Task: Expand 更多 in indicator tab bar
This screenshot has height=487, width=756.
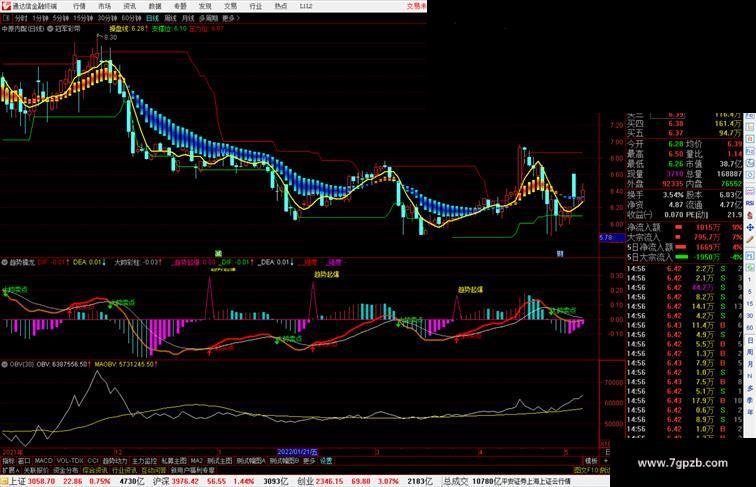Action: point(309,461)
